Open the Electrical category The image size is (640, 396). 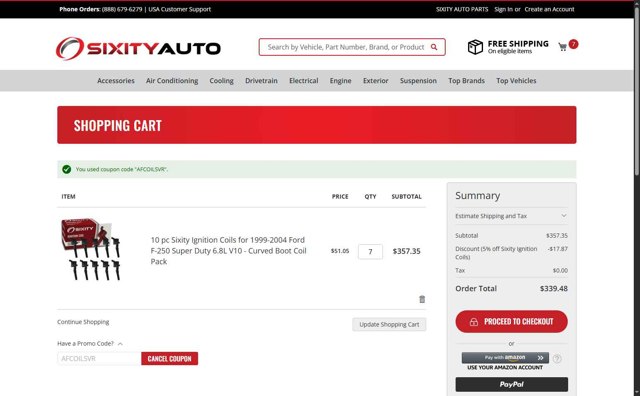coord(304,81)
